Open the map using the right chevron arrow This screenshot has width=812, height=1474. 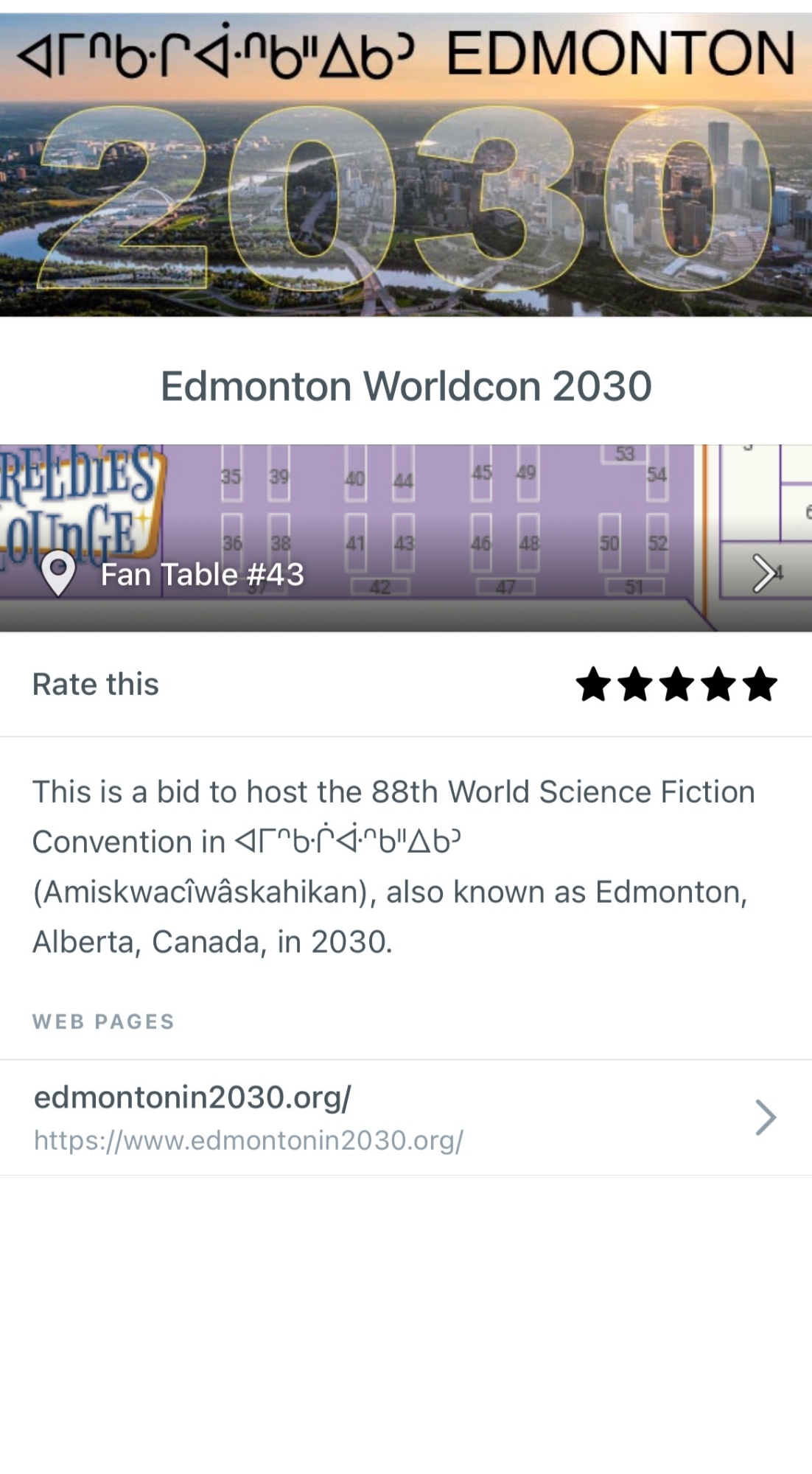coord(764,573)
